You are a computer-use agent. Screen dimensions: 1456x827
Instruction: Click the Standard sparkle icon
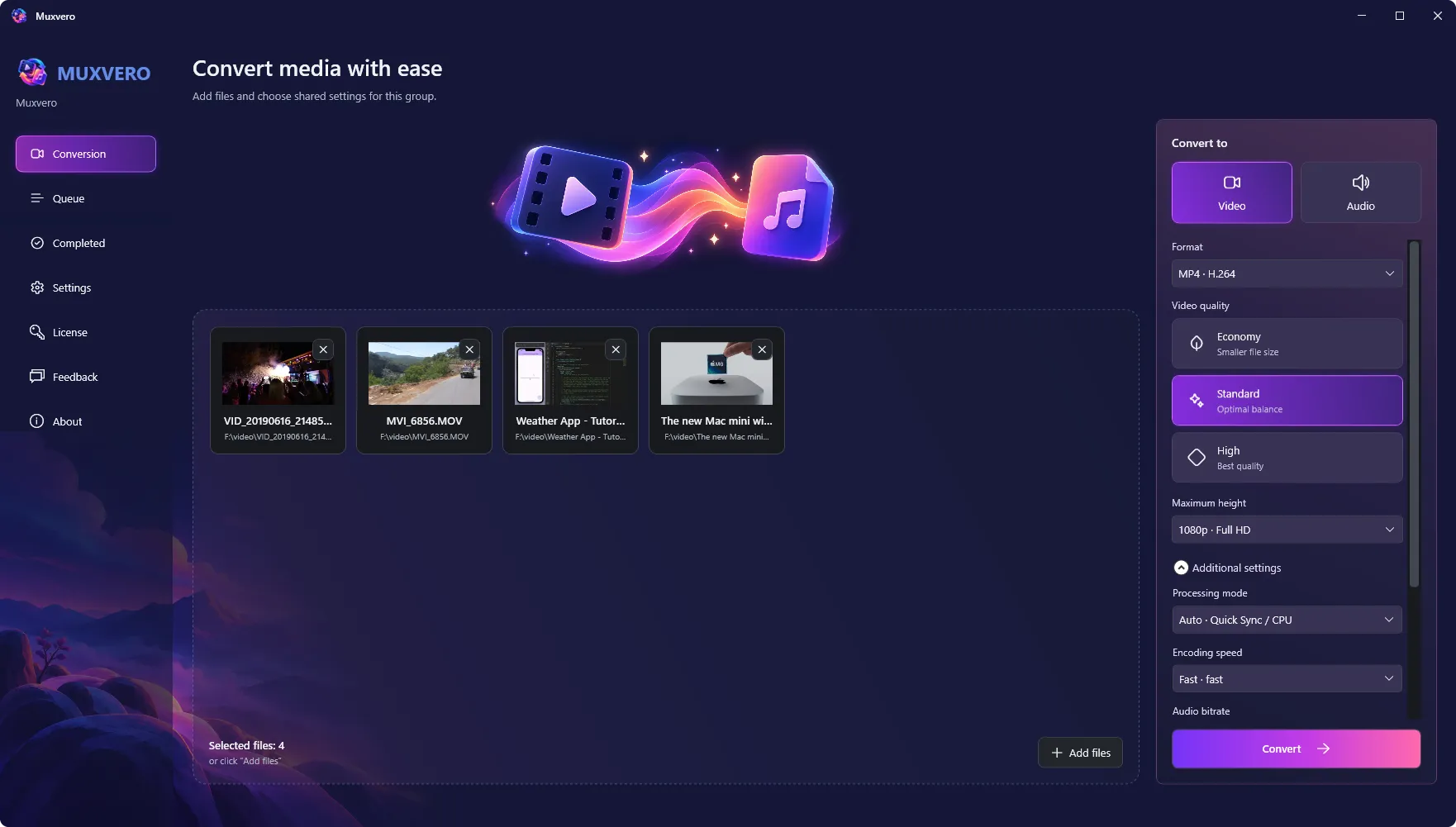pos(1197,401)
